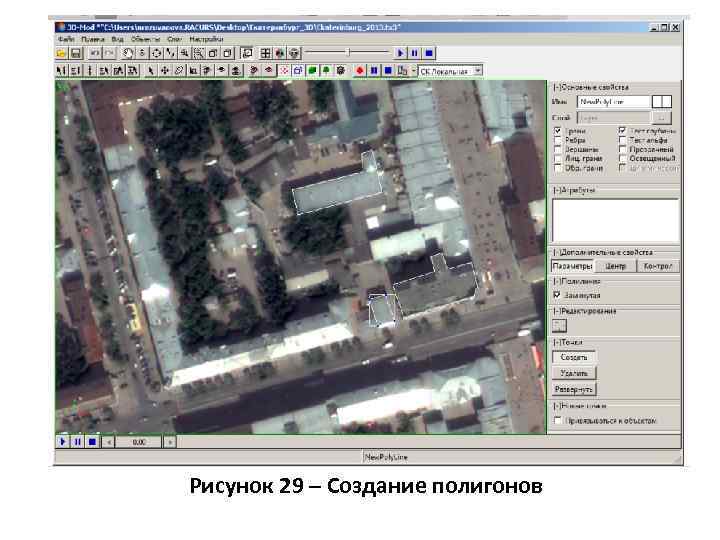Open the small arrow dropdown before СК Локальная

(x=413, y=71)
